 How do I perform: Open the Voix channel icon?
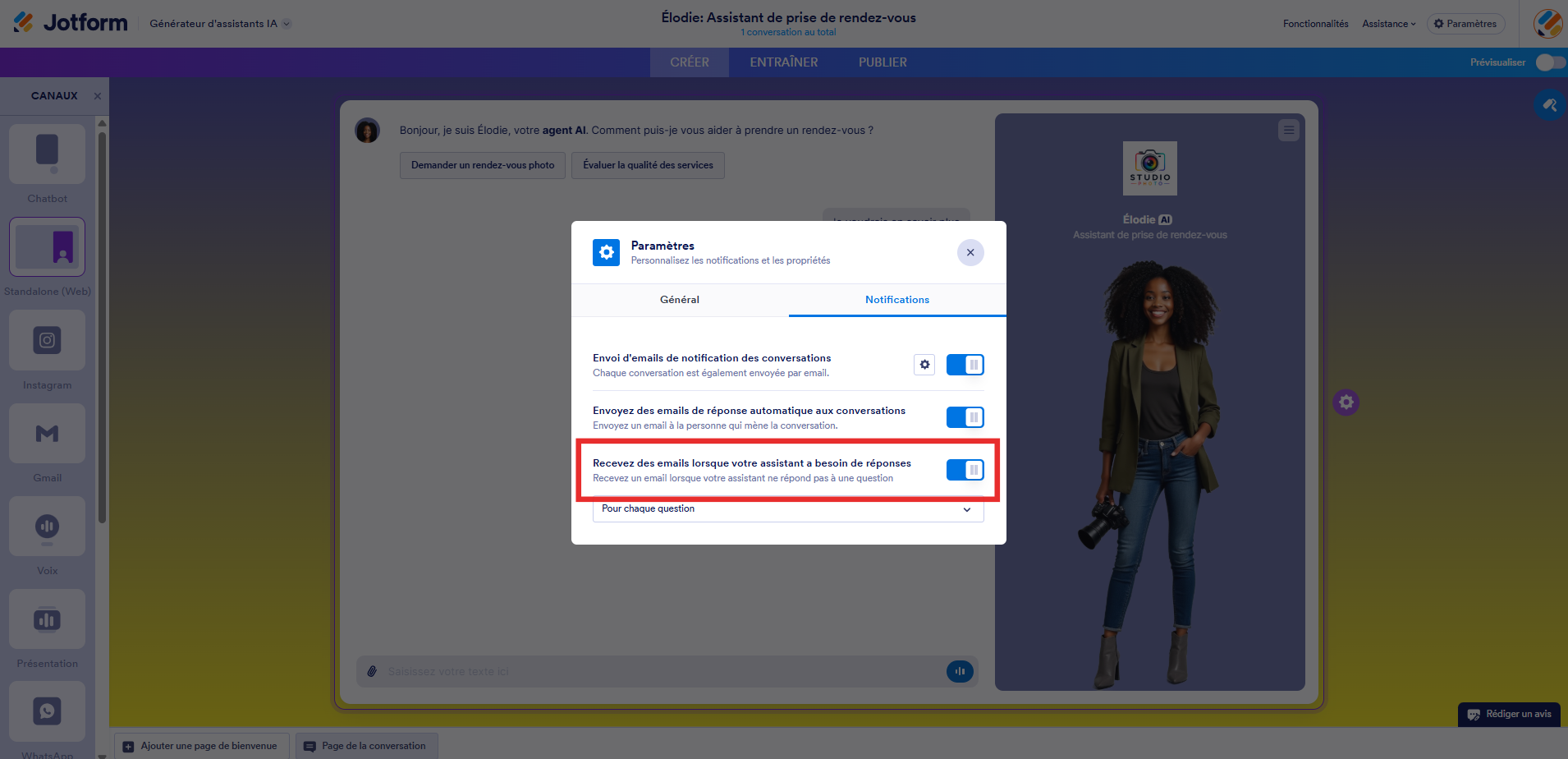pos(47,526)
